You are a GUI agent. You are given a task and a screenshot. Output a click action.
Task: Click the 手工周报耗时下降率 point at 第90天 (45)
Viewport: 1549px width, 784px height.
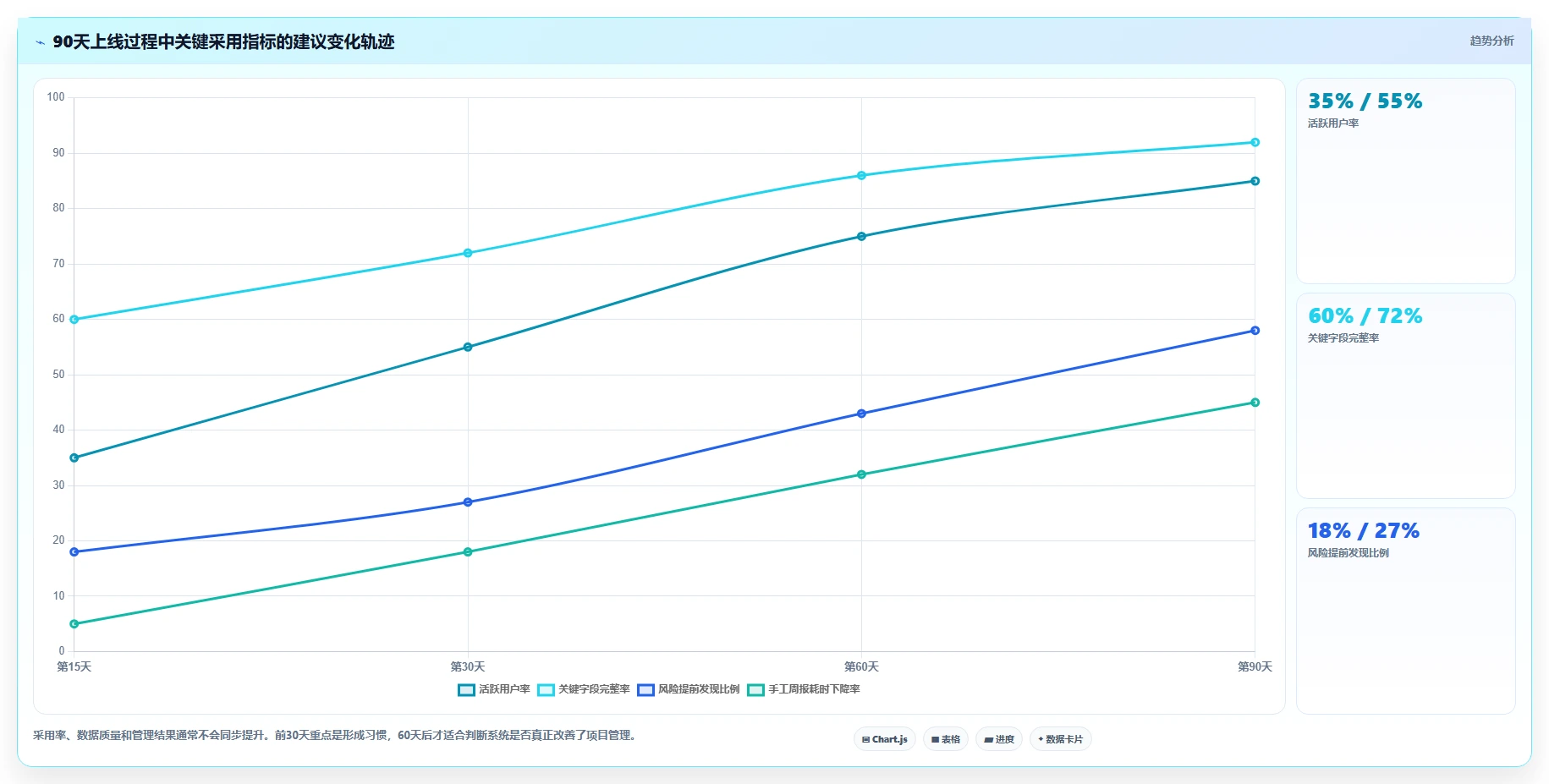click(x=1255, y=403)
